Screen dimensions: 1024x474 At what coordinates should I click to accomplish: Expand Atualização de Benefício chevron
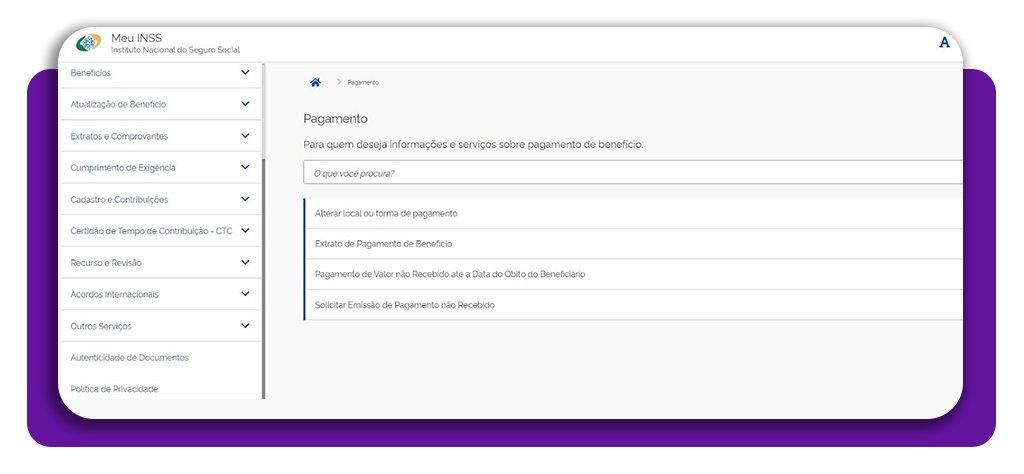pyautogui.click(x=245, y=104)
